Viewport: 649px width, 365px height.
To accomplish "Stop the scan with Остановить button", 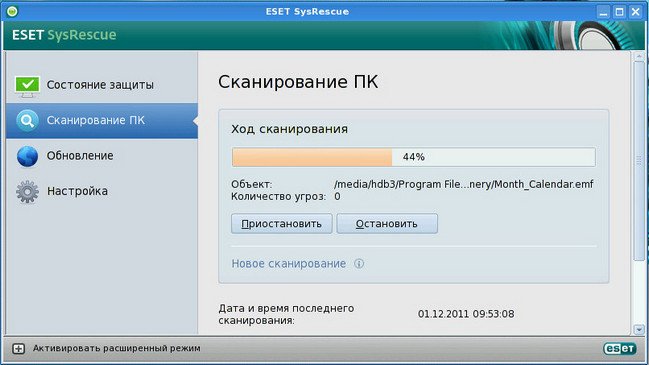I will (x=387, y=223).
